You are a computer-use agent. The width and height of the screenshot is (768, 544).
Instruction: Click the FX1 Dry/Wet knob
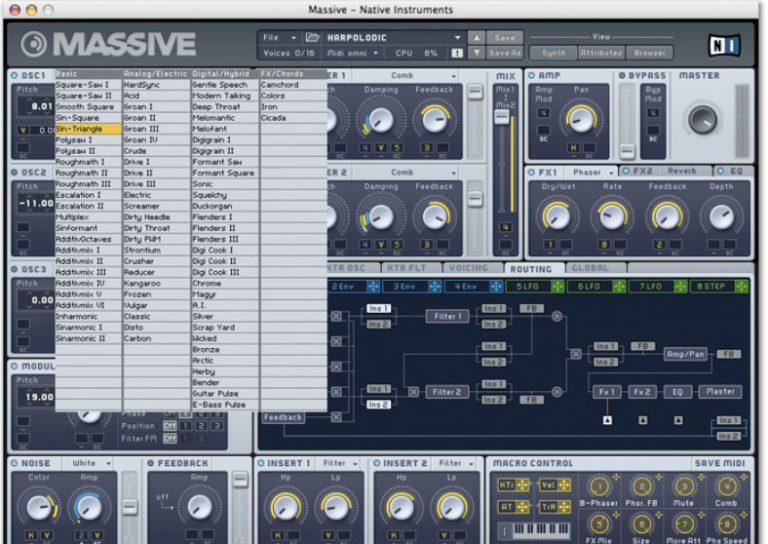pyautogui.click(x=557, y=216)
